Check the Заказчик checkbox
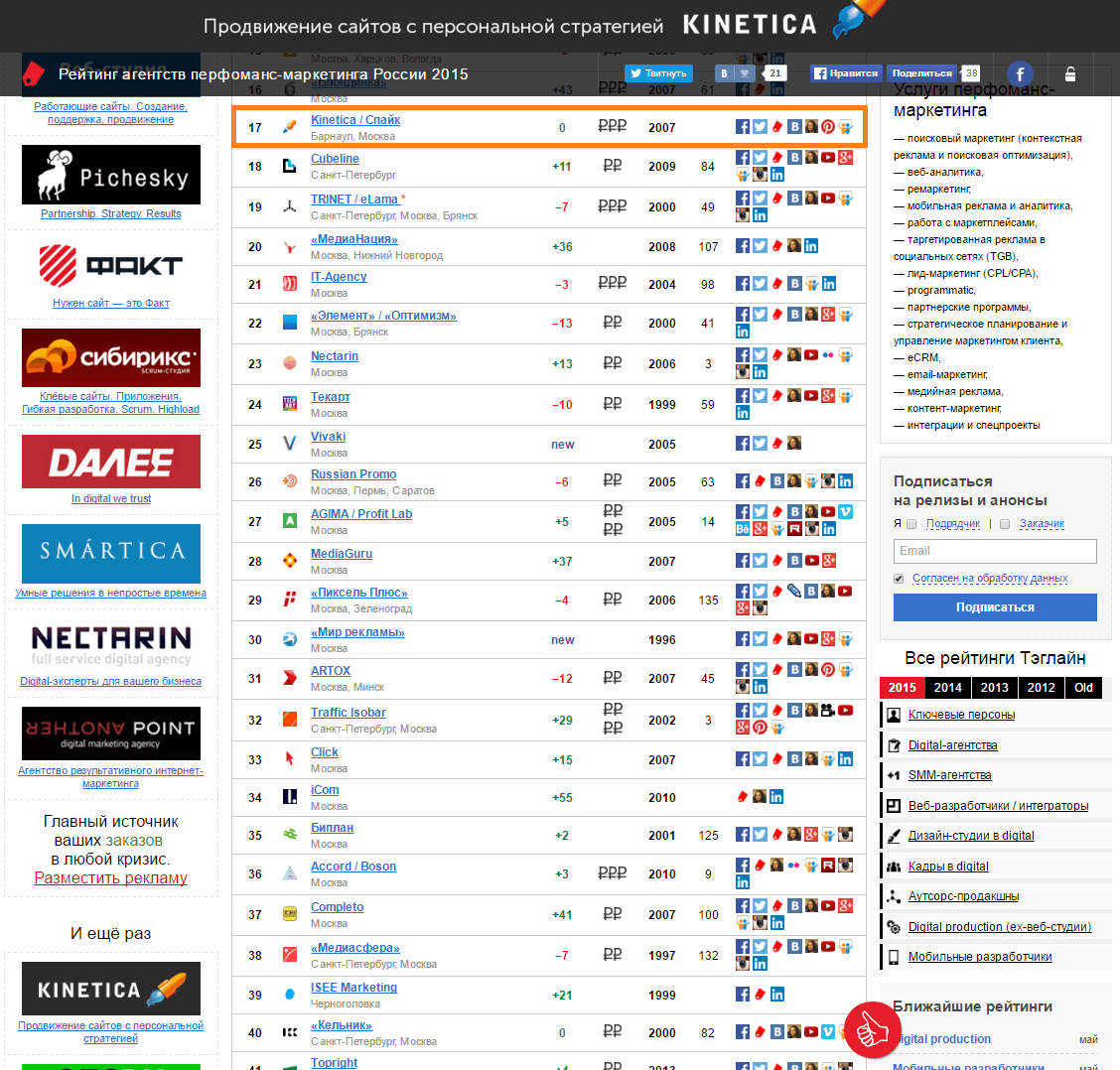Viewport: 1120px width, 1070px height. click(1005, 524)
